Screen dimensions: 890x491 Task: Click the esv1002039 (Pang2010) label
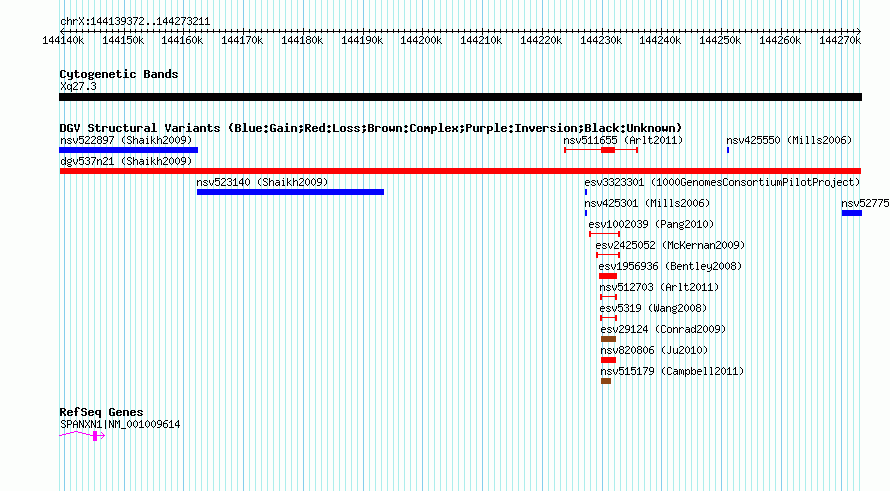pyautogui.click(x=651, y=224)
